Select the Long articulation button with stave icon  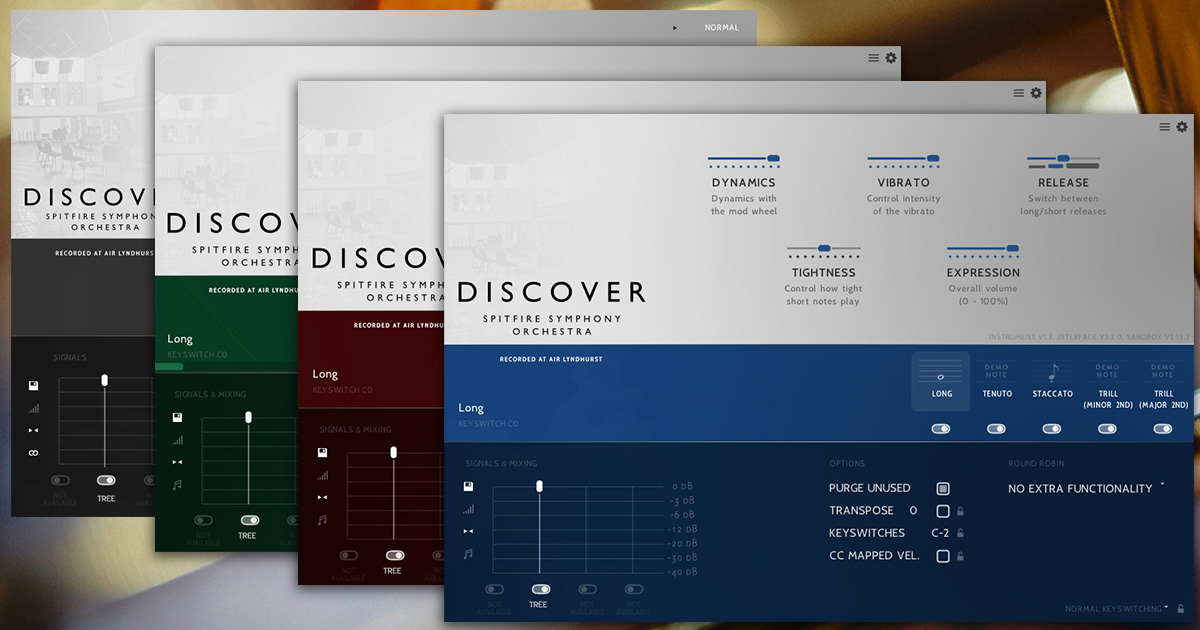(x=941, y=380)
